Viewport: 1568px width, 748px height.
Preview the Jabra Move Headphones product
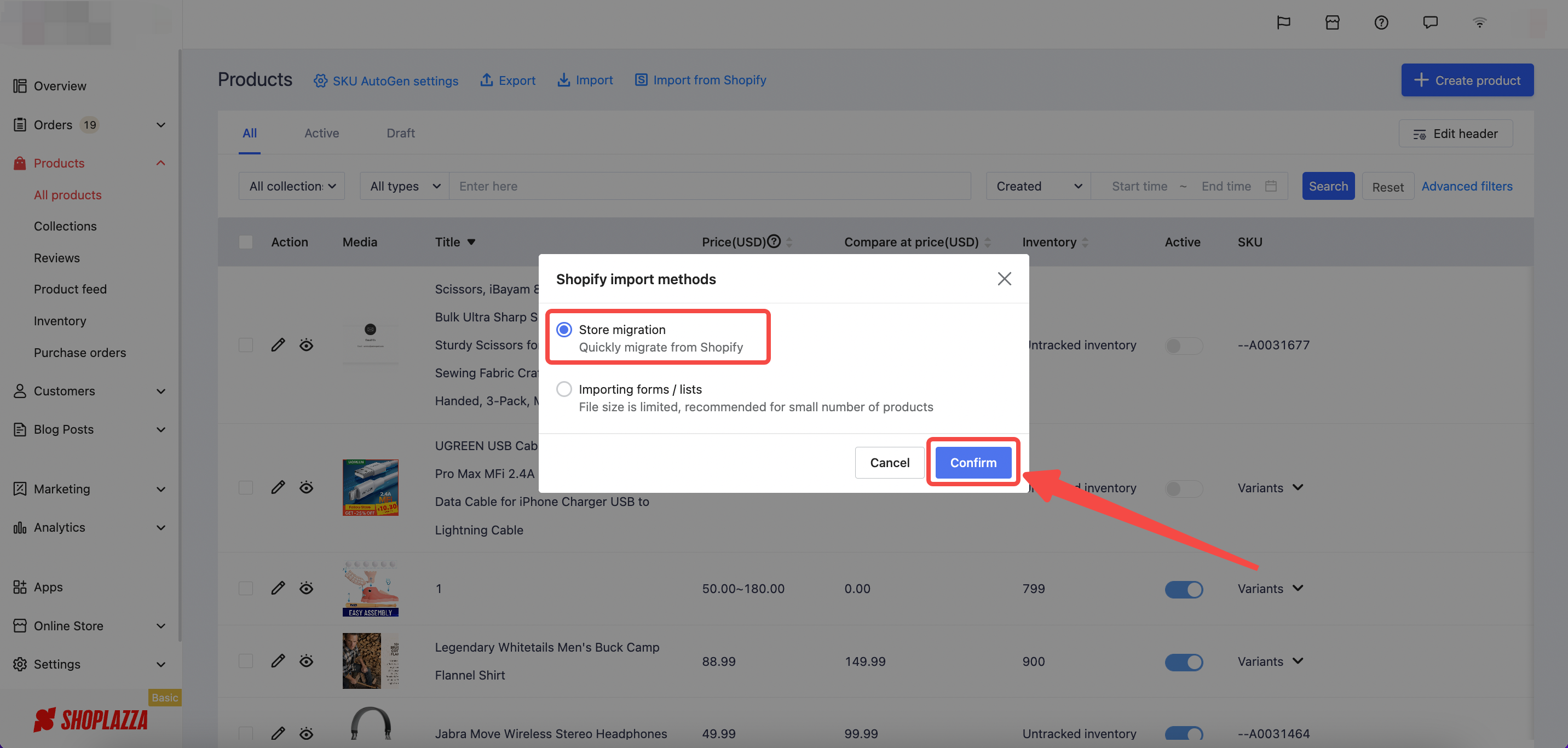click(x=306, y=733)
